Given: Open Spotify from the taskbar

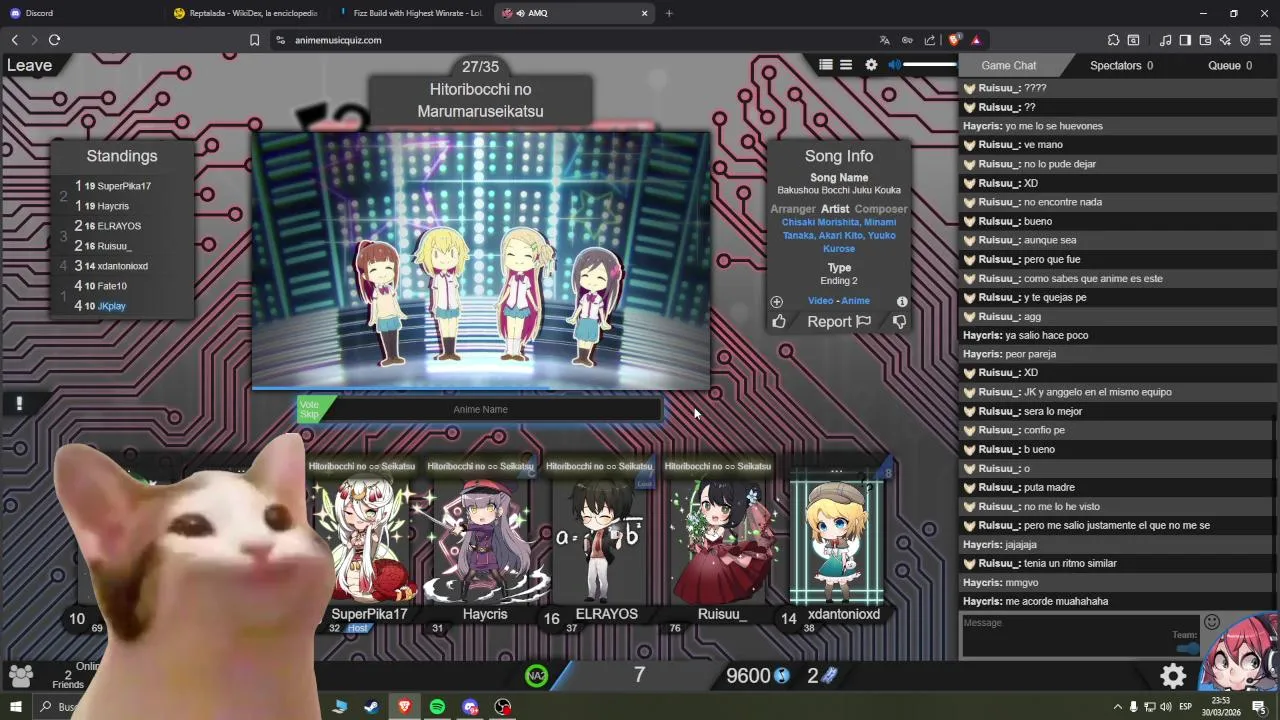Looking at the screenshot, I should point(437,707).
